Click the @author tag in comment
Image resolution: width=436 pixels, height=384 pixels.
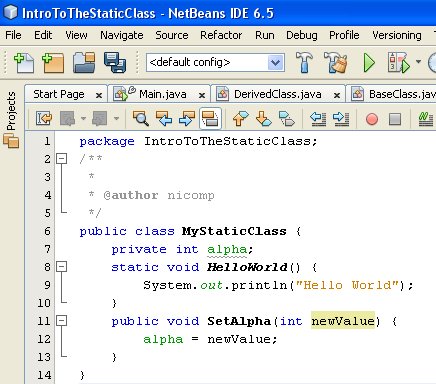pos(131,195)
